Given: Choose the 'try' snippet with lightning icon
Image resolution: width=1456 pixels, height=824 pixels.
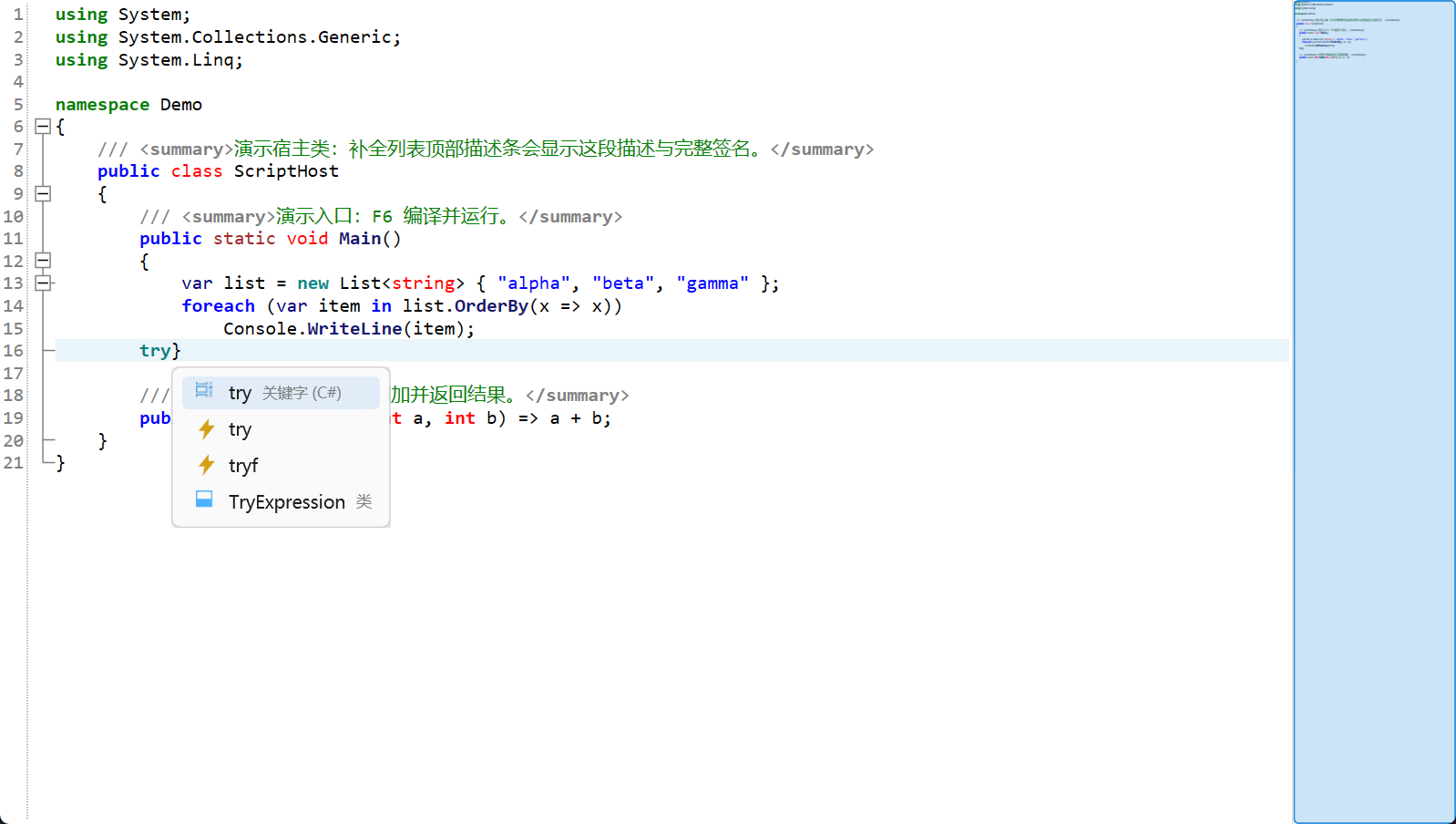Looking at the screenshot, I should (281, 429).
